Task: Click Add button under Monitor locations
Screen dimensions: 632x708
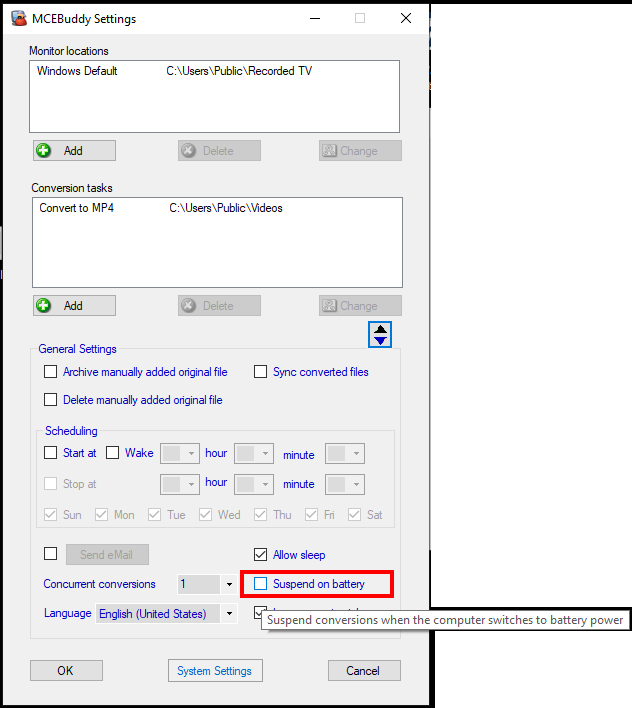Action: click(x=74, y=151)
